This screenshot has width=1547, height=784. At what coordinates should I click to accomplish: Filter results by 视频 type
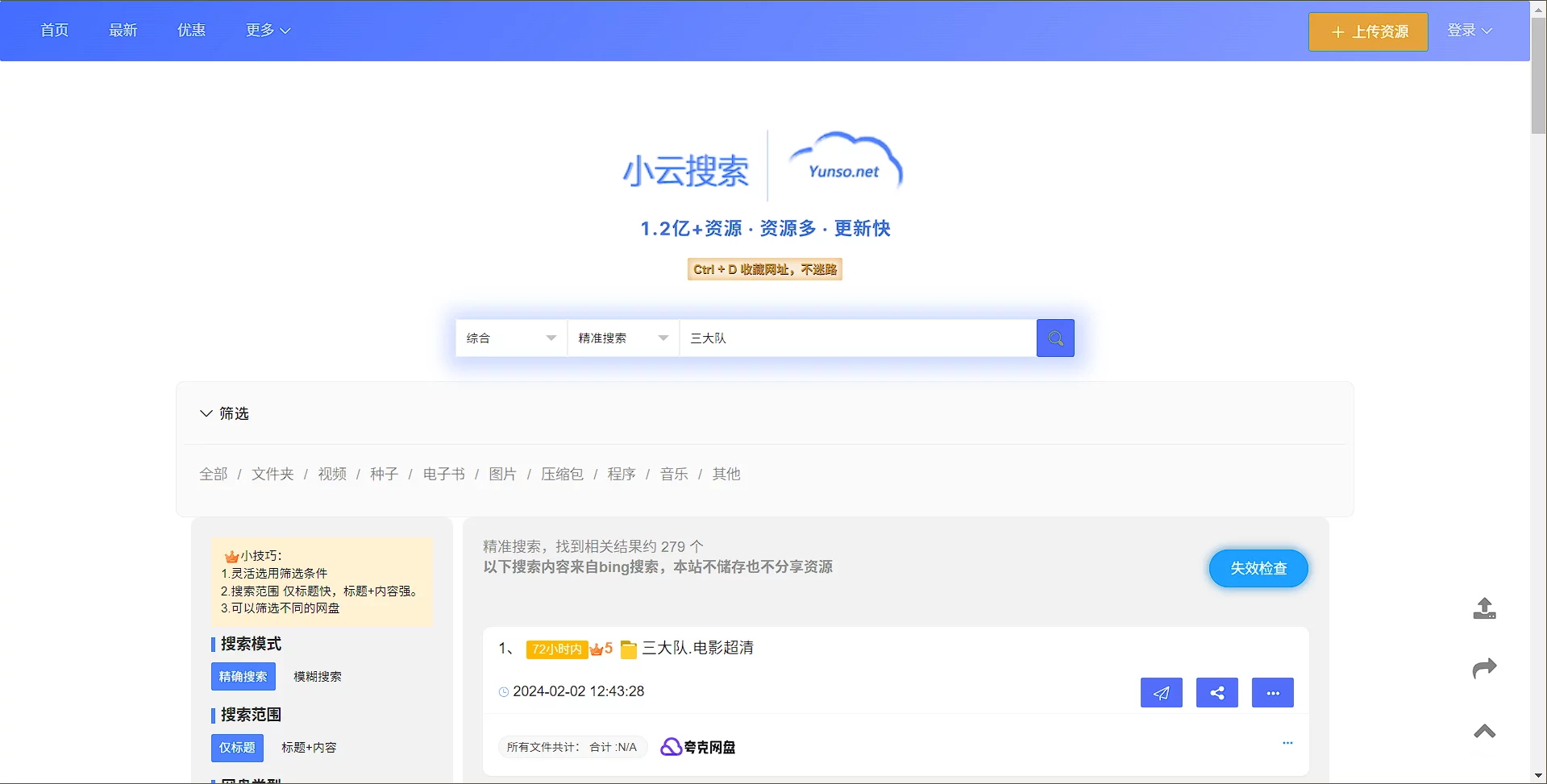pyautogui.click(x=332, y=475)
